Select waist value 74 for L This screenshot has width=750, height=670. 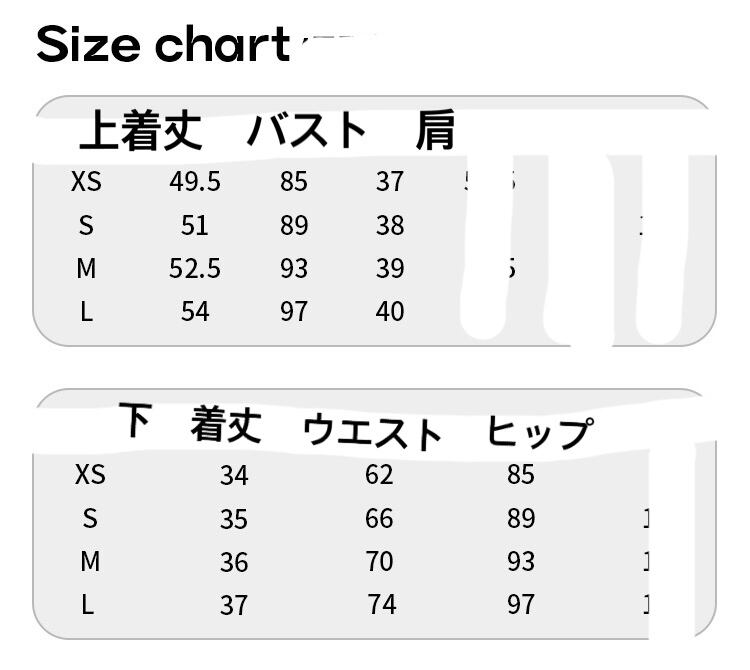click(x=380, y=604)
